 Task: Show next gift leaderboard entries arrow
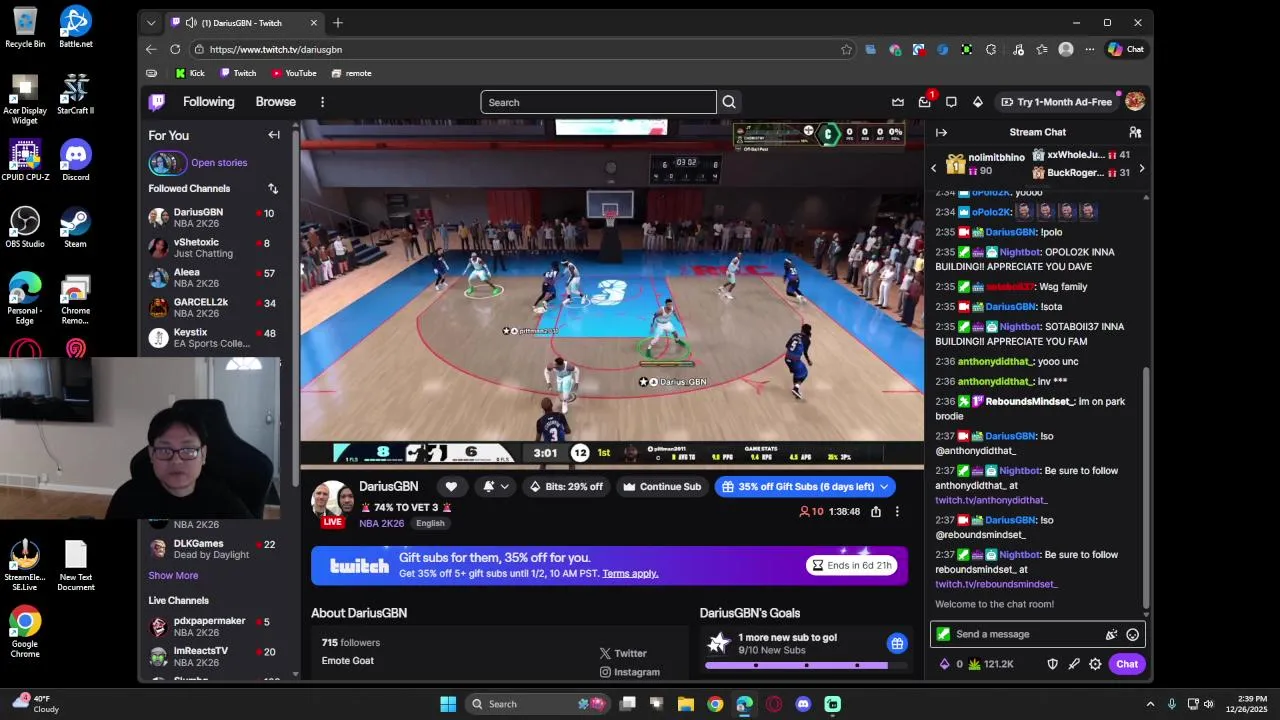pyautogui.click(x=1142, y=168)
